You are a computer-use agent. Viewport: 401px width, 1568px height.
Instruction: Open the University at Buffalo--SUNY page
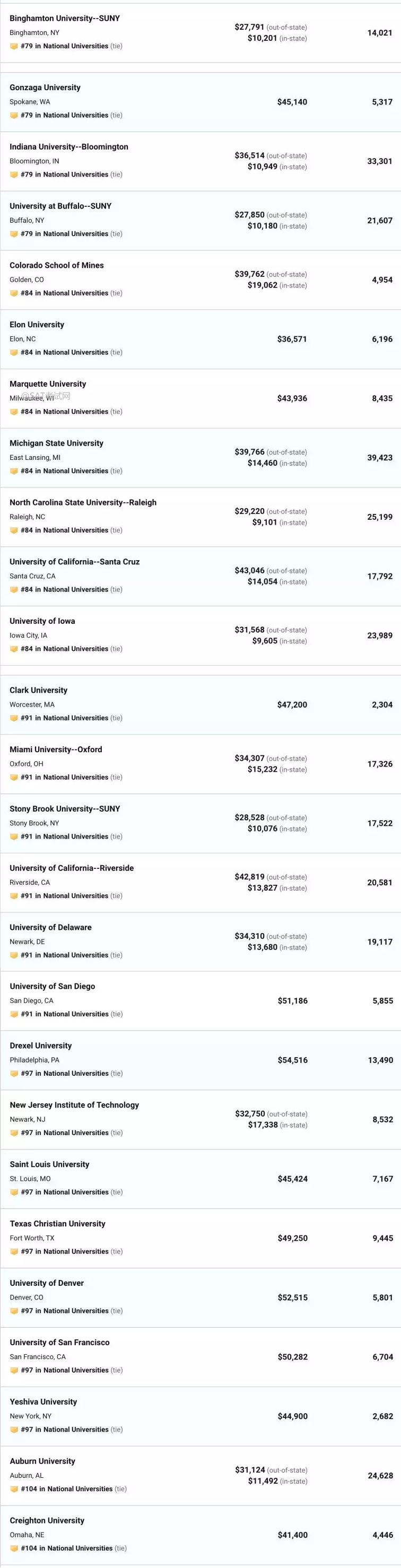(60, 206)
